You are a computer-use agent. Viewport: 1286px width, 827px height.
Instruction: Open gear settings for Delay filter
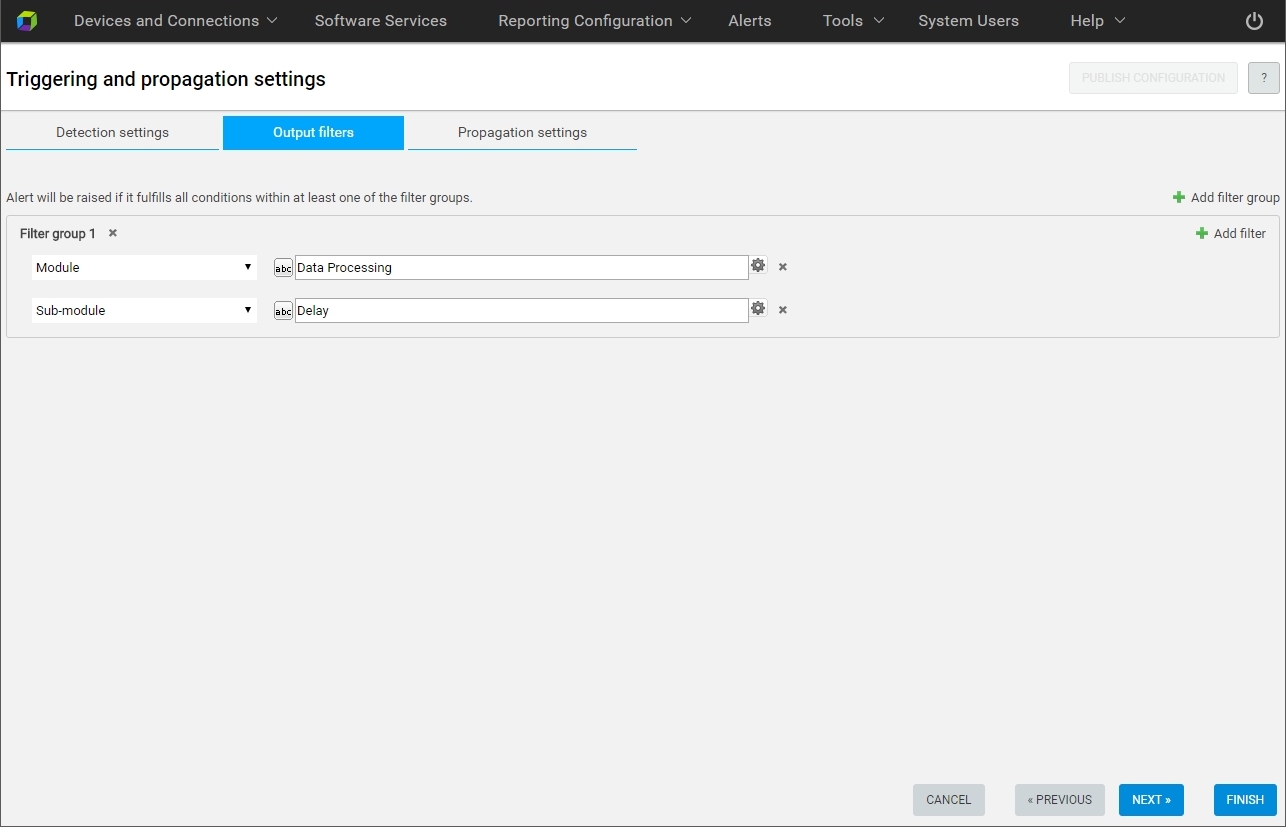pyautogui.click(x=758, y=309)
